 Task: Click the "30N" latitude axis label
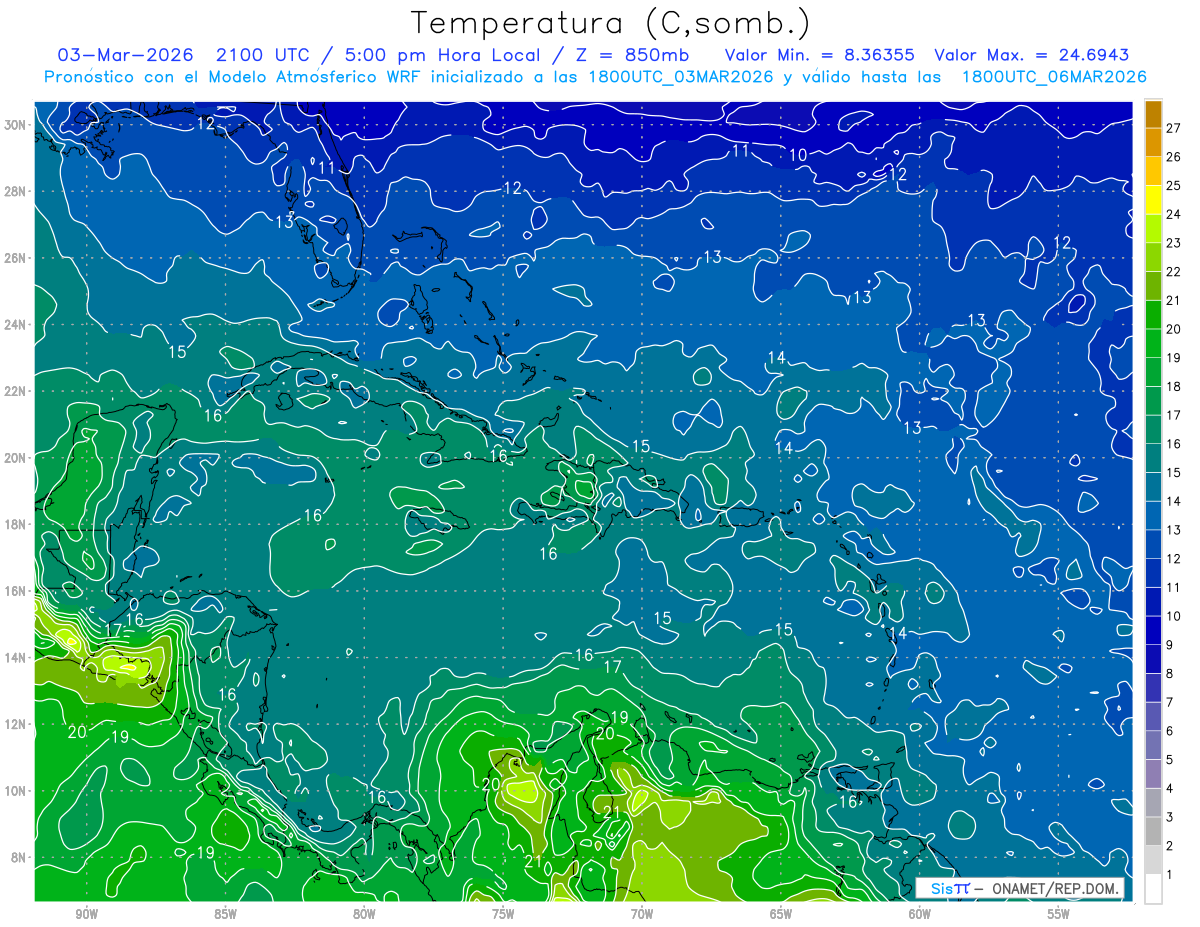click(x=16, y=125)
